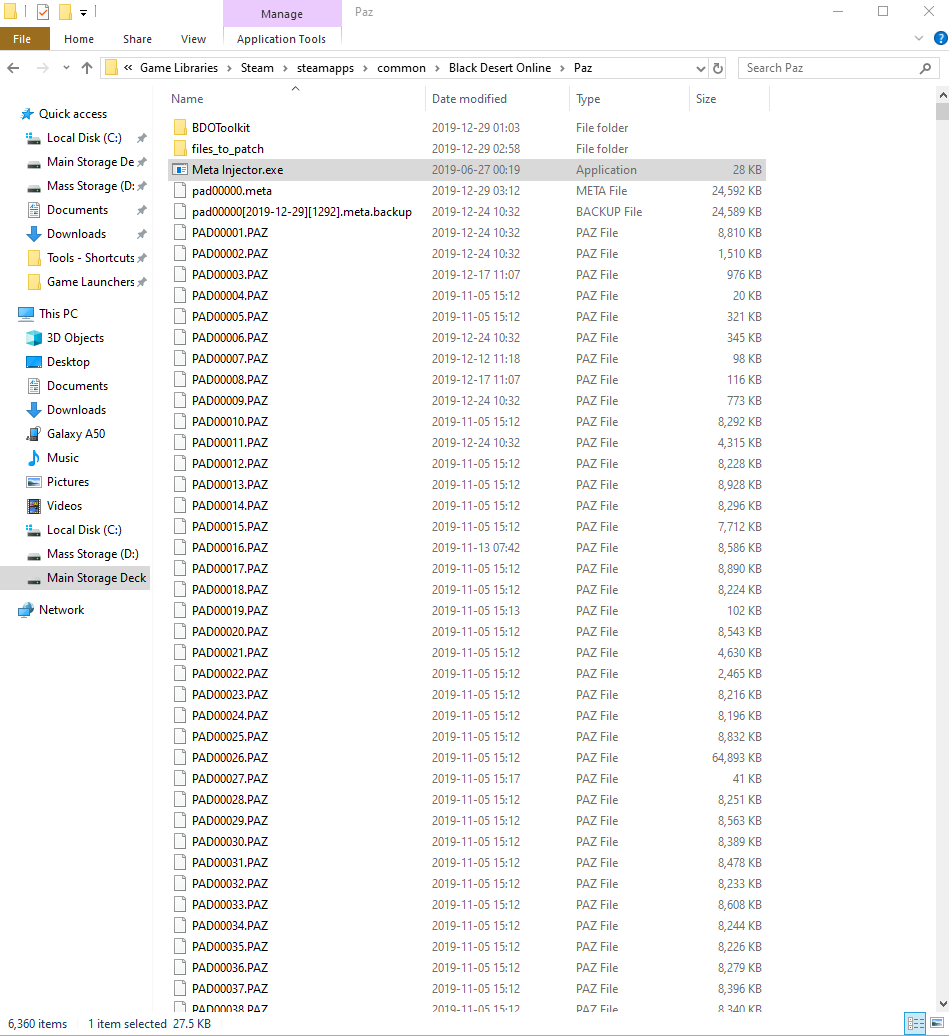The image size is (949, 1036).
Task: Switch to large icons view in status bar
Action: (936, 1023)
